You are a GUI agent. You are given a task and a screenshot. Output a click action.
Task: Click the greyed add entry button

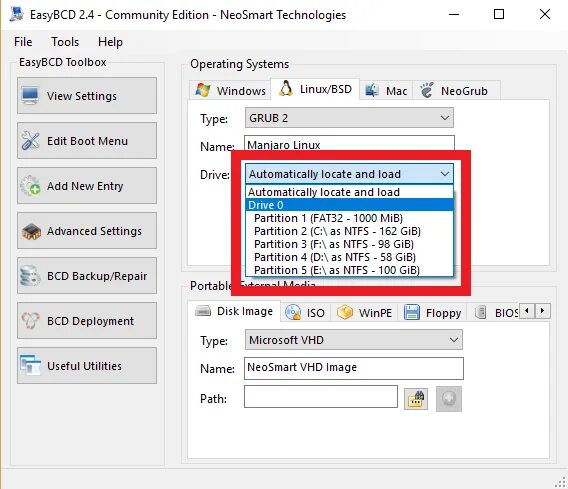(x=449, y=399)
